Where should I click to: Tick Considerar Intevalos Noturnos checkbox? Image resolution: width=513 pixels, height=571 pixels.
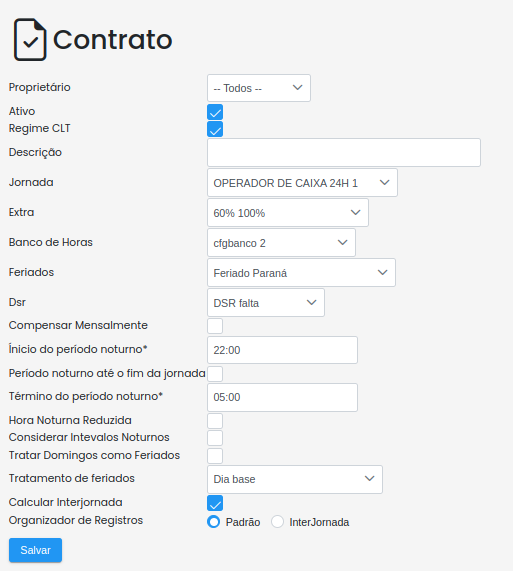coord(215,438)
